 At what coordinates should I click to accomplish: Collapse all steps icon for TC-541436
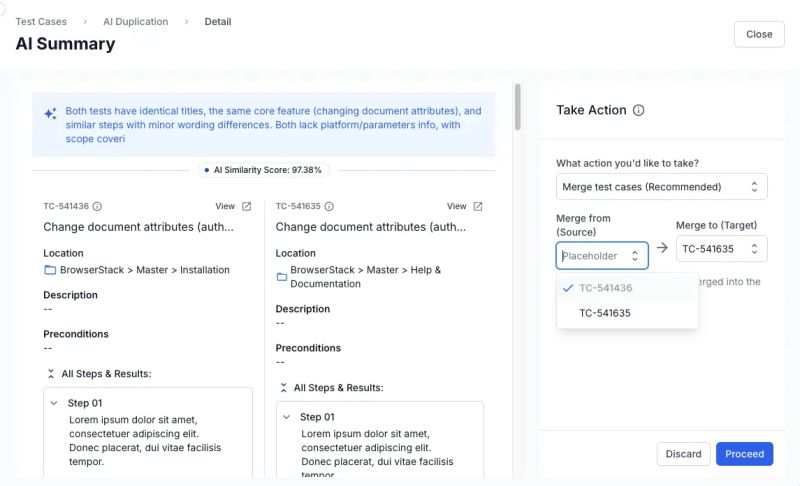tap(51, 374)
